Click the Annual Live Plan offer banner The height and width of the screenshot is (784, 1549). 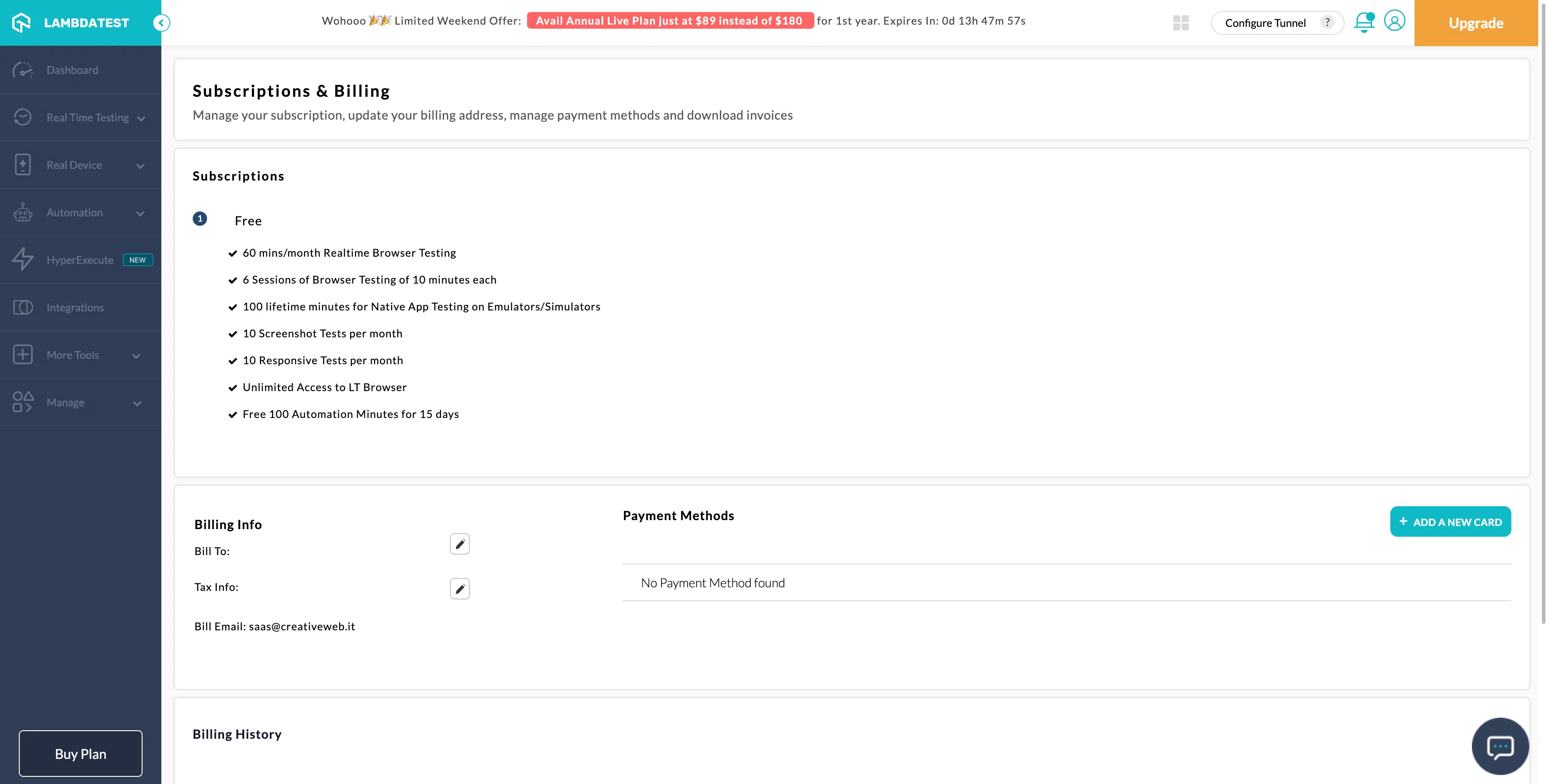coord(670,21)
